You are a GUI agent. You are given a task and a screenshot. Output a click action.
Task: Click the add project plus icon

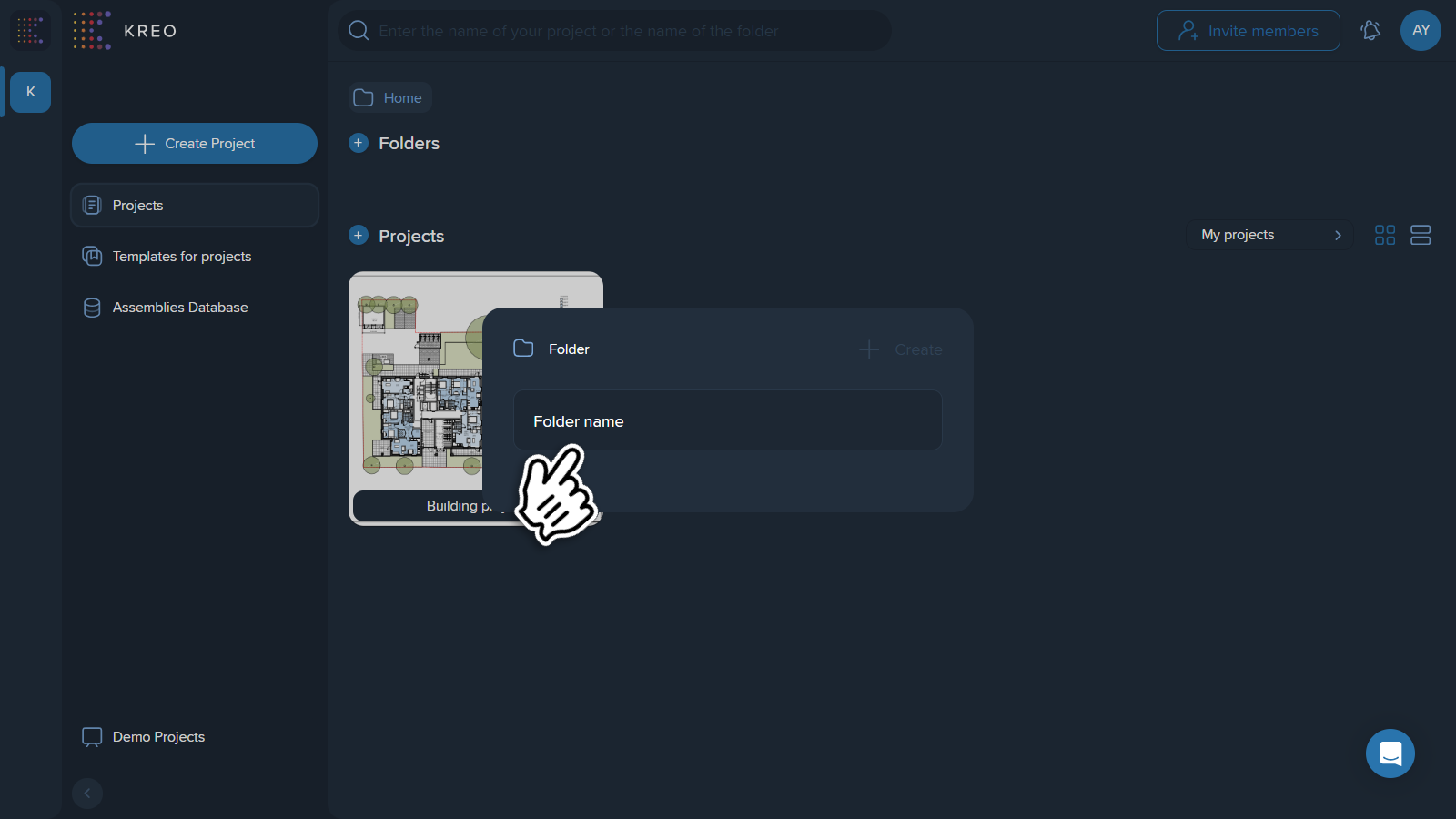pyautogui.click(x=359, y=236)
